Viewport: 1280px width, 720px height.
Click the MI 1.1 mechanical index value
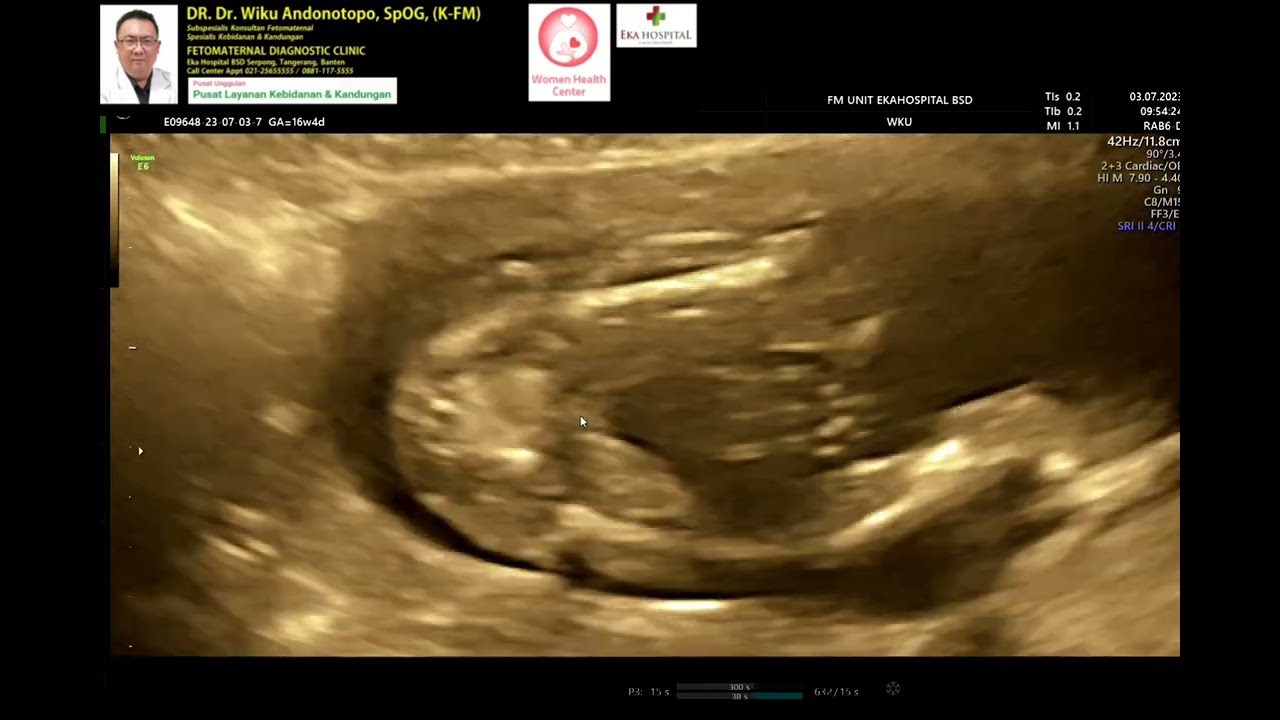coord(1062,127)
